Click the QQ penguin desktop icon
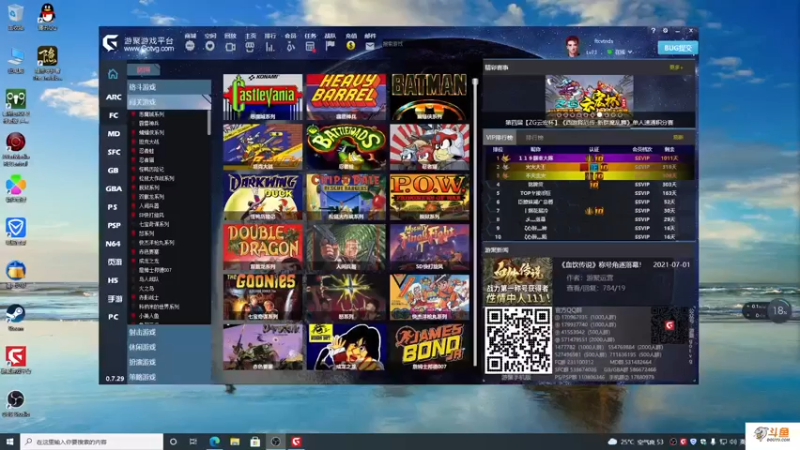The width and height of the screenshot is (800, 450). 47,15
